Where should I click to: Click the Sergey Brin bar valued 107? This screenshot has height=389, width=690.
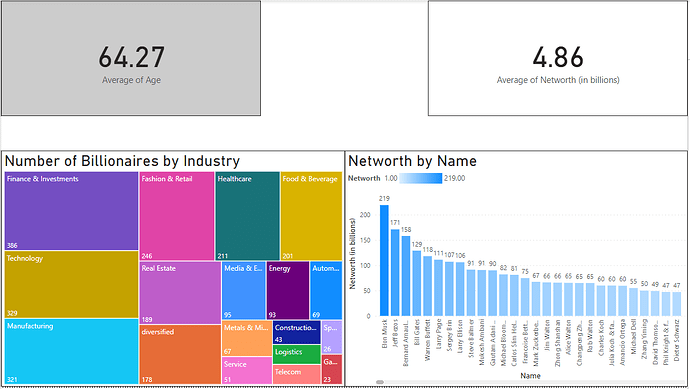pos(449,289)
